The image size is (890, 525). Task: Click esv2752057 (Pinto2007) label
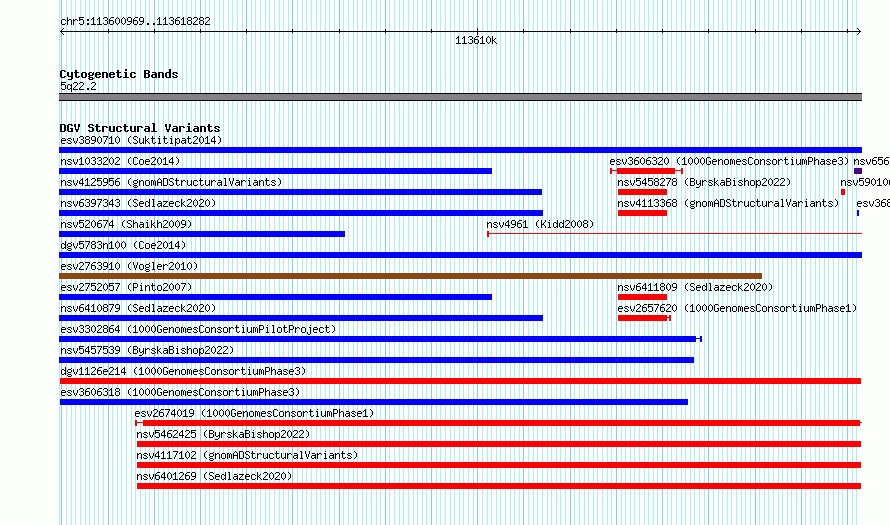[127, 287]
